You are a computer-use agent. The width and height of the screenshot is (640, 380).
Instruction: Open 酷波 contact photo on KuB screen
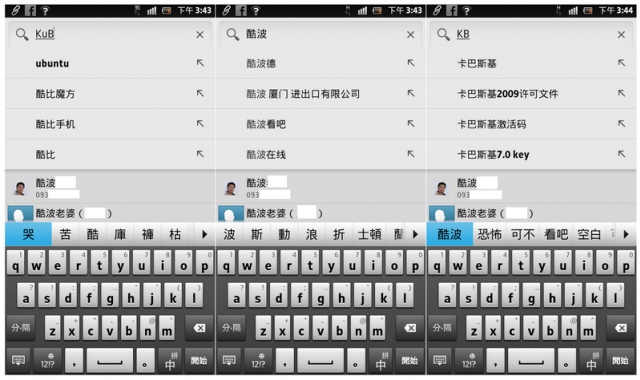pos(20,188)
